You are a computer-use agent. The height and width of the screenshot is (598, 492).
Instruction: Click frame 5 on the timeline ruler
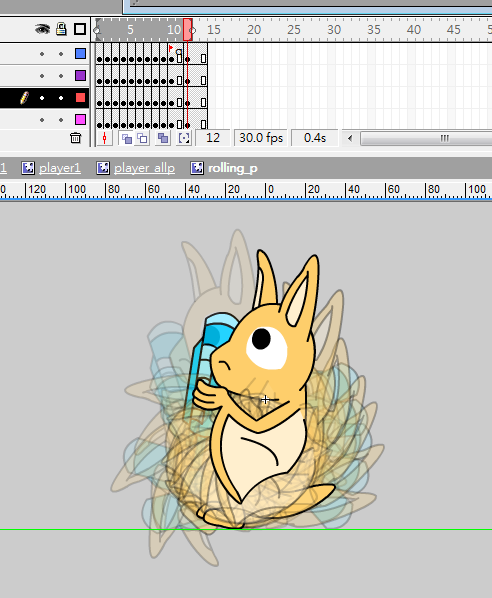pyautogui.click(x=130, y=29)
